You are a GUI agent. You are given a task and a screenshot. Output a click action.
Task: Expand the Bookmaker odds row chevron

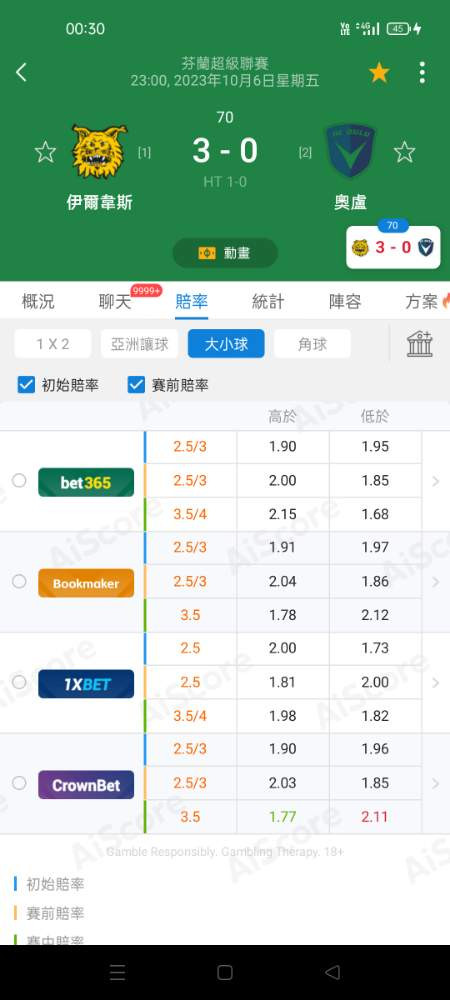[436, 582]
